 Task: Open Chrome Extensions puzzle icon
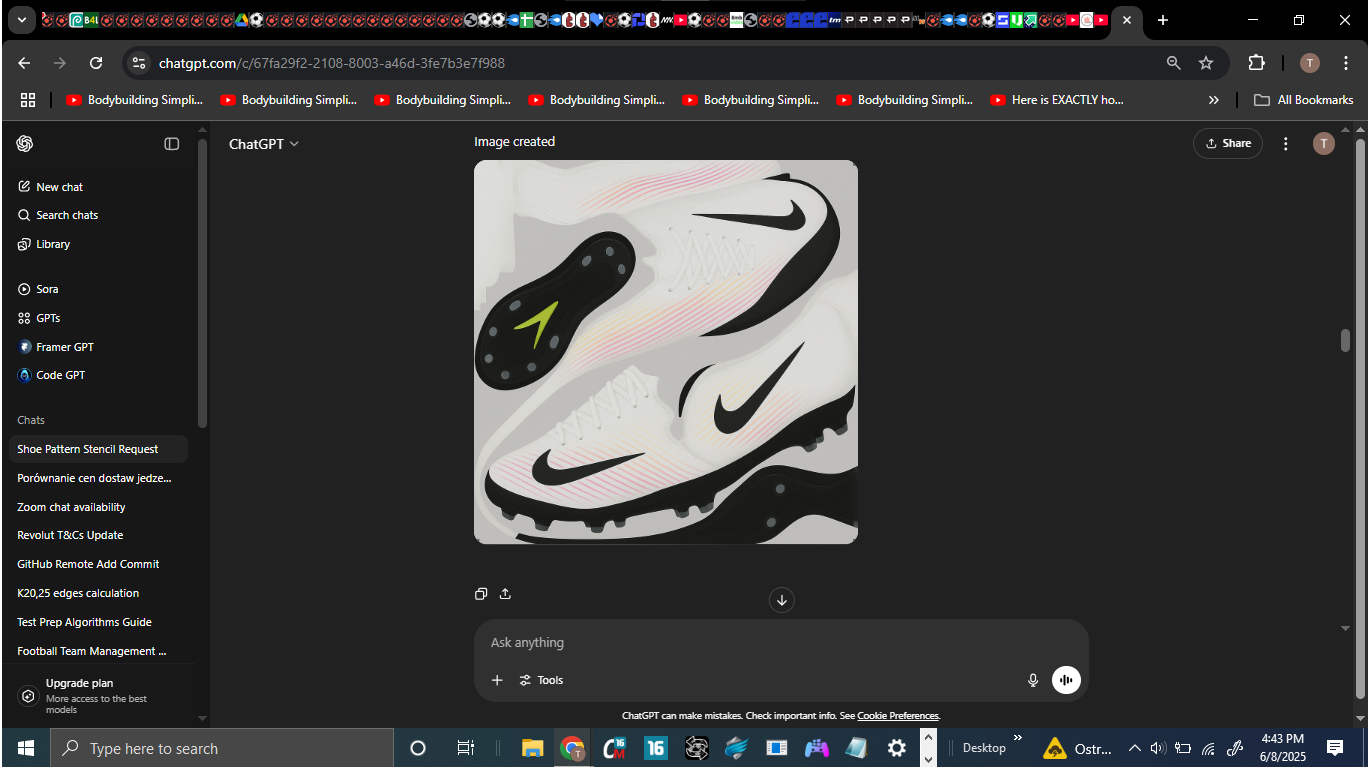tap(1256, 63)
